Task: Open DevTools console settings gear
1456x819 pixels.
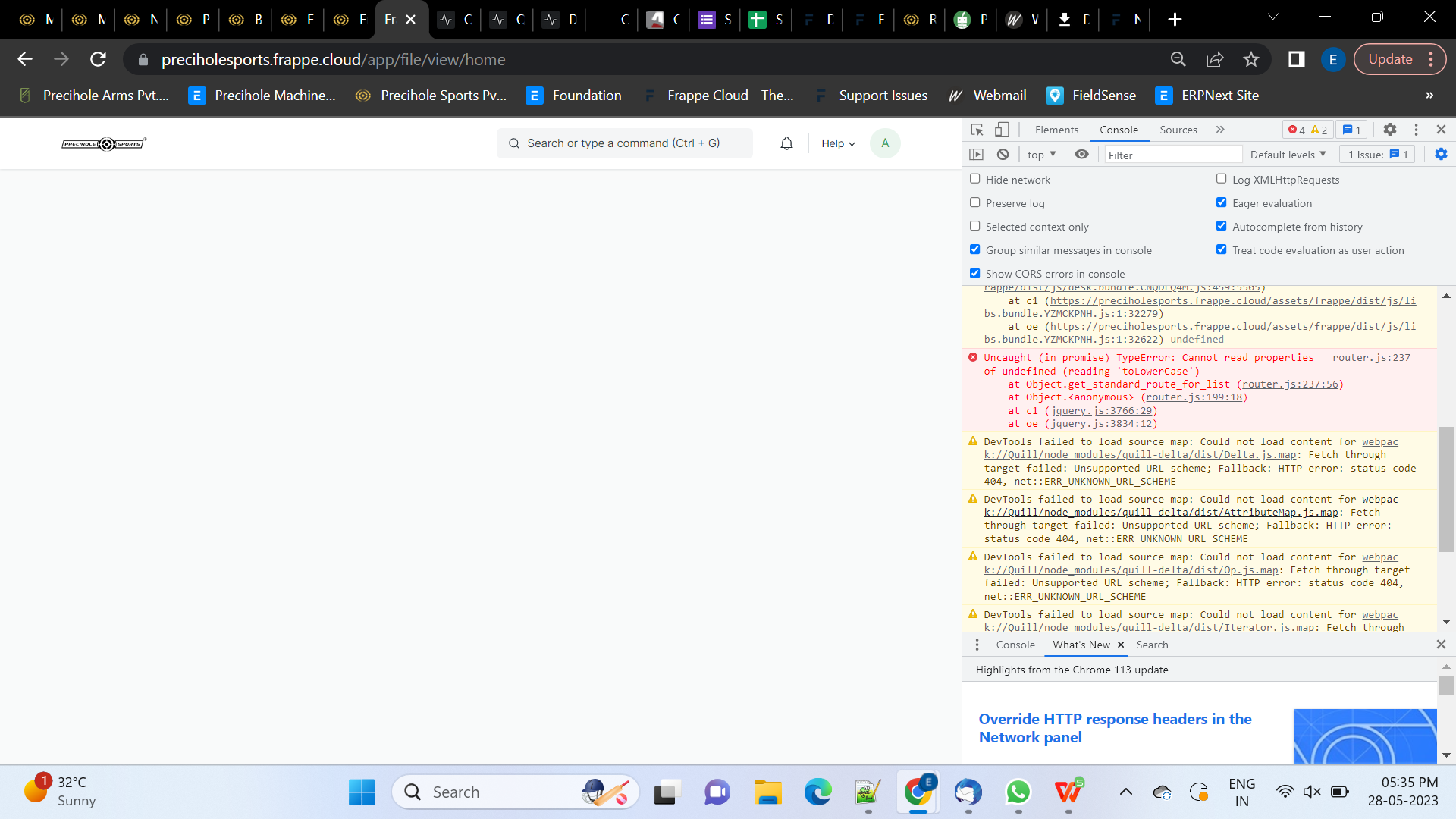Action: pos(1440,154)
